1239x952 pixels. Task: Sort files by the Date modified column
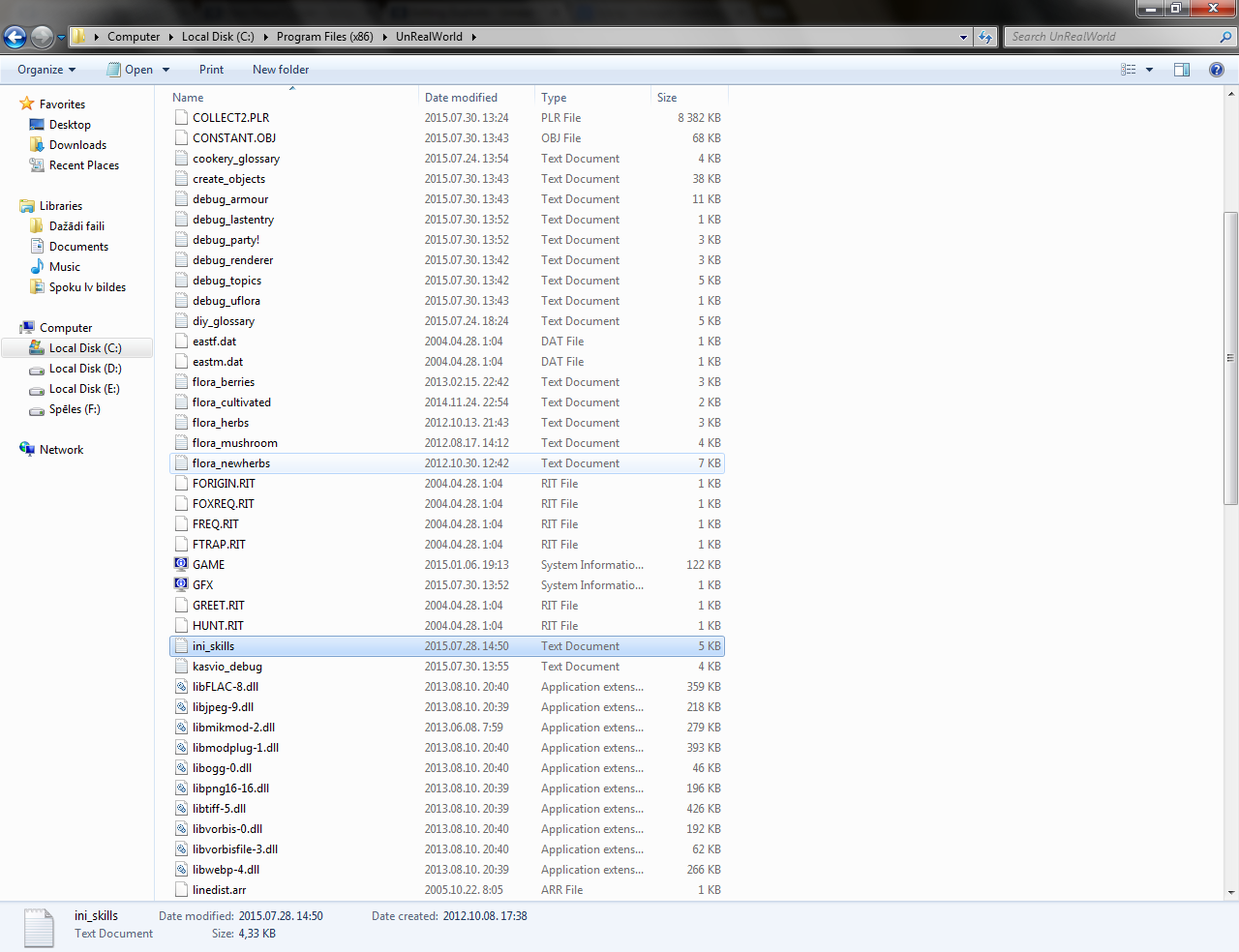(461, 98)
